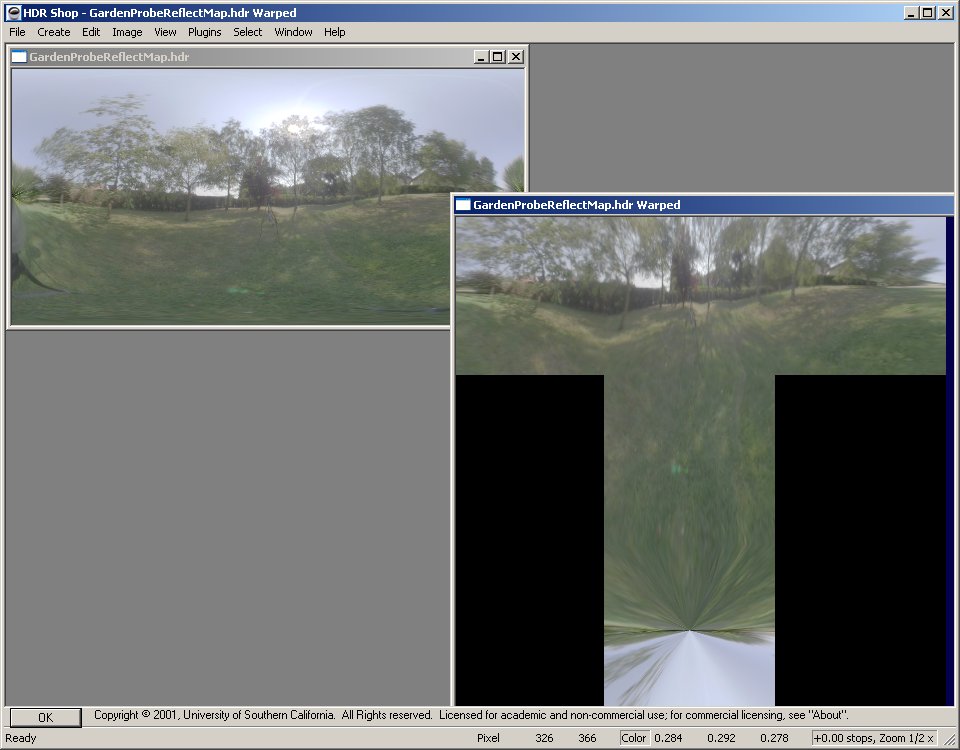The width and height of the screenshot is (960, 750).
Task: Click the GardenProbeReflectMap.hdr window document icon
Action: pyautogui.click(x=19, y=57)
